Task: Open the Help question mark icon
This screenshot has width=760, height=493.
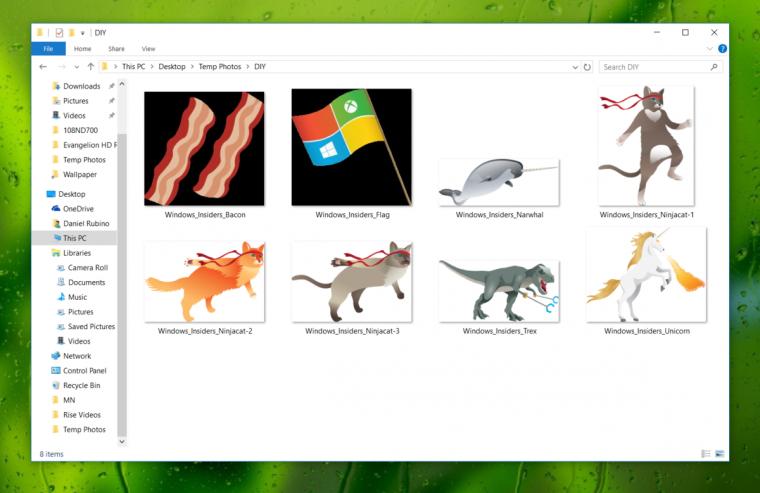Action: (x=722, y=48)
